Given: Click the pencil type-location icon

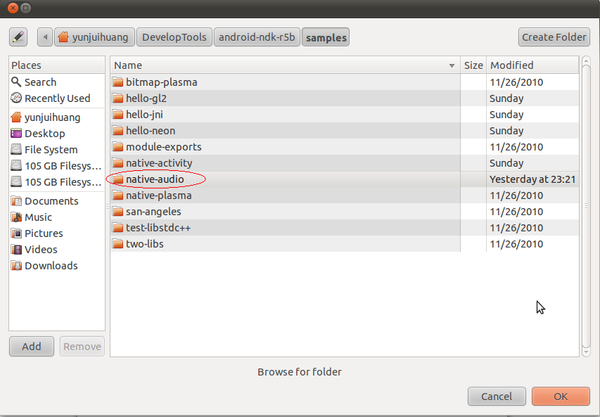Looking at the screenshot, I should [x=18, y=37].
